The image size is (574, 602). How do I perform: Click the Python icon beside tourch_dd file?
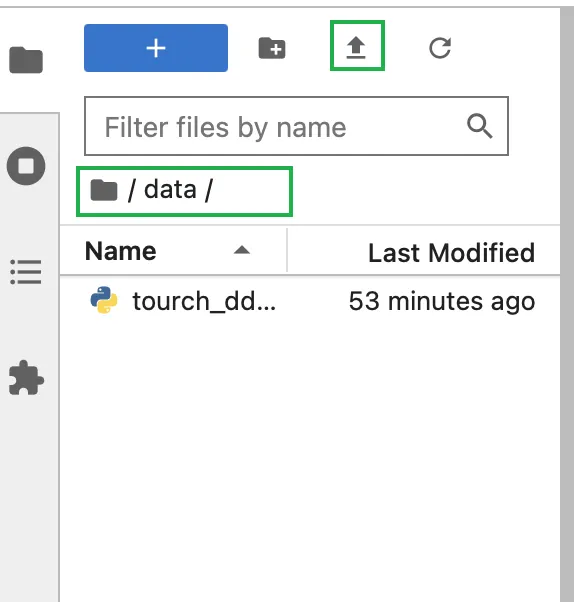104,300
